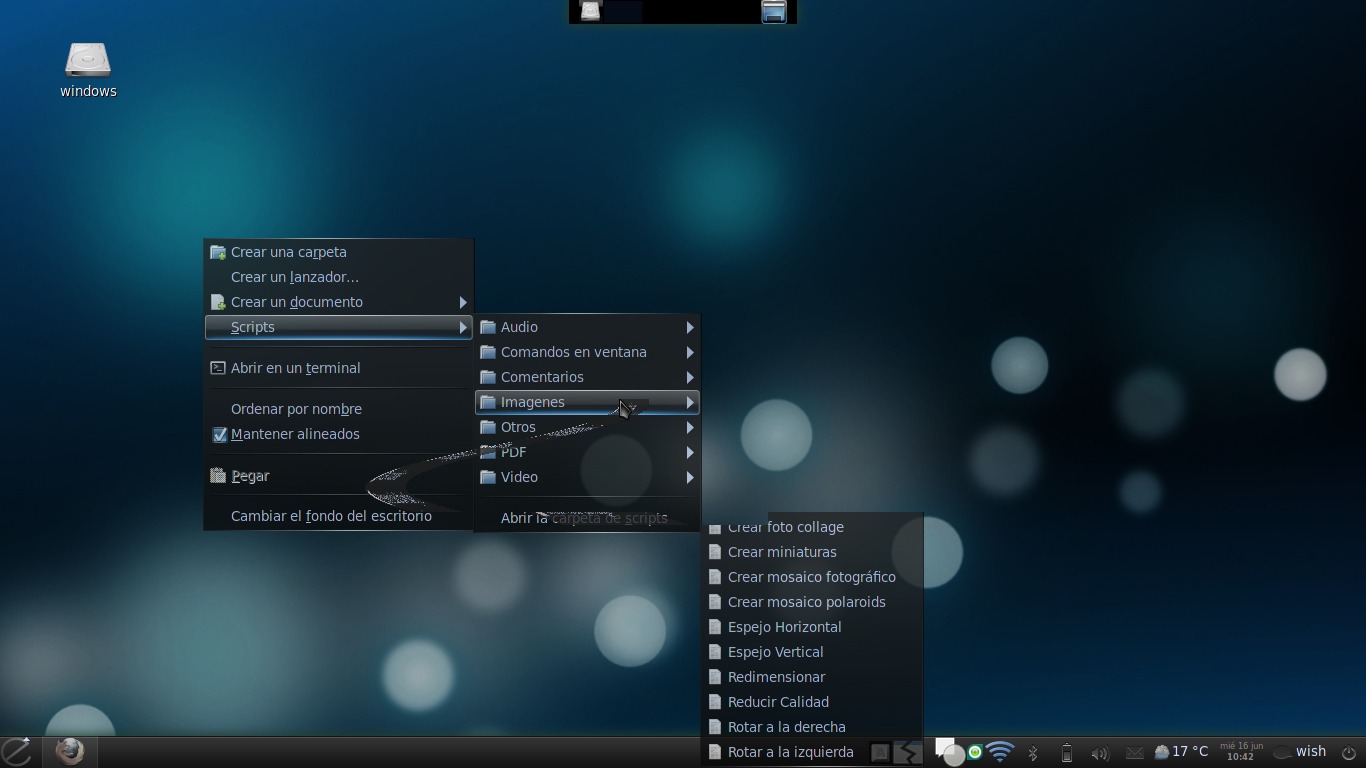Choose Crear una carpeta
The image size is (1366, 768).
[x=338, y=252]
